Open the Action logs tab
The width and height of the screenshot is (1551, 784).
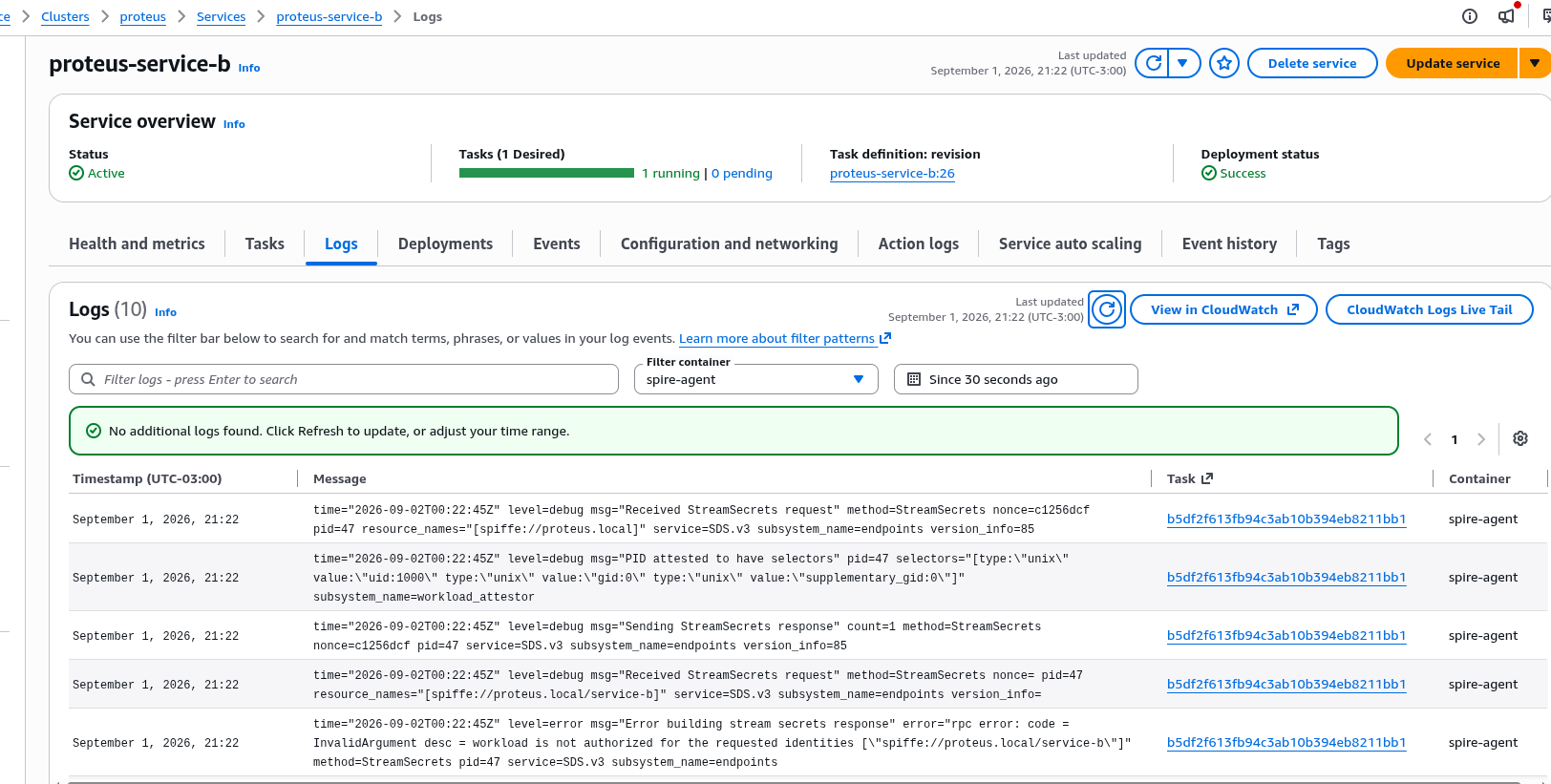coord(918,244)
